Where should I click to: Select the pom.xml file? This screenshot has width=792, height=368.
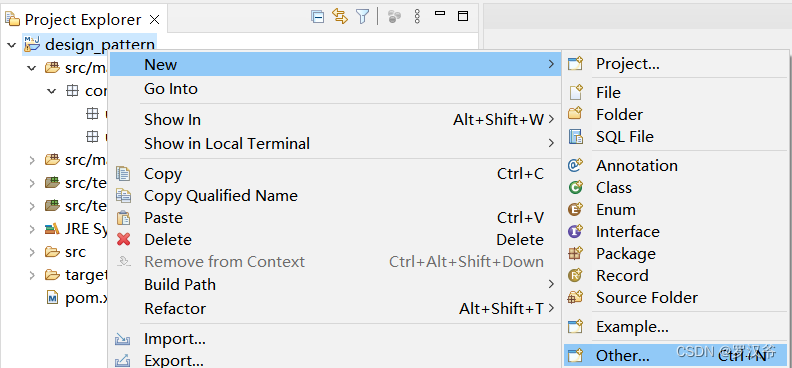(77, 298)
